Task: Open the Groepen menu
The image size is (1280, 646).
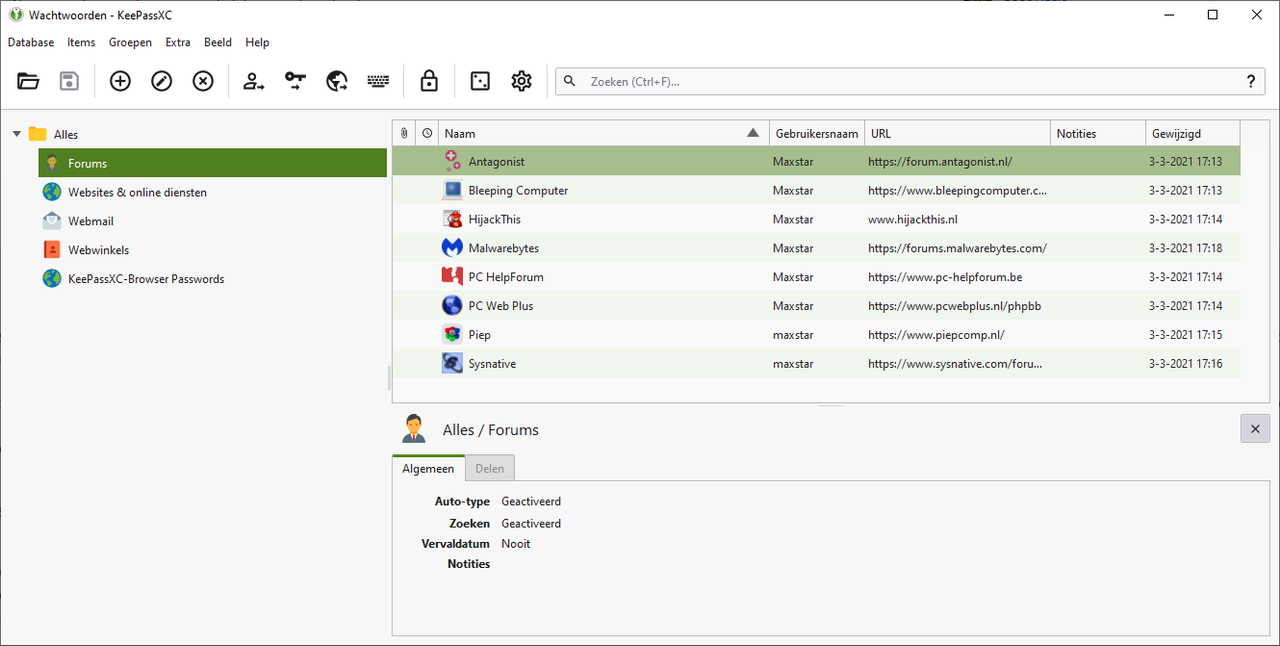Action: click(130, 42)
